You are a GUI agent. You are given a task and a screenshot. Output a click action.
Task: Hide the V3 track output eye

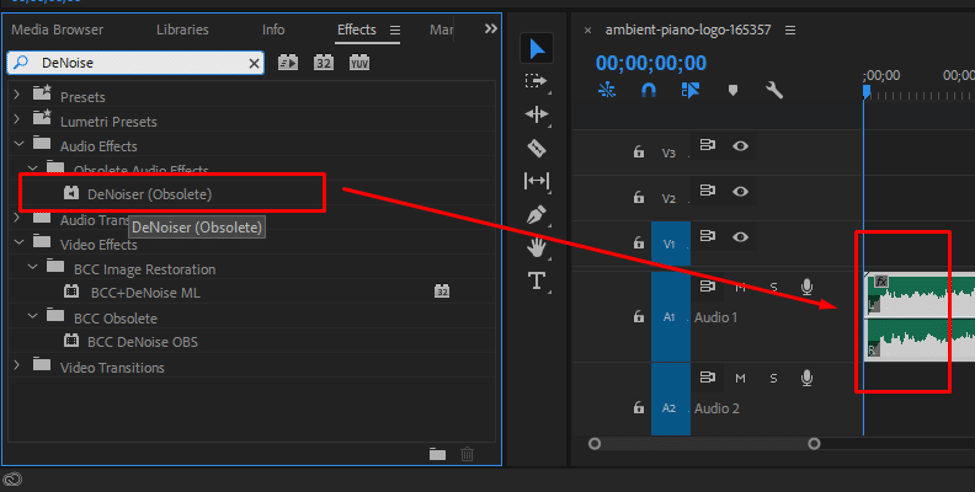click(x=740, y=146)
